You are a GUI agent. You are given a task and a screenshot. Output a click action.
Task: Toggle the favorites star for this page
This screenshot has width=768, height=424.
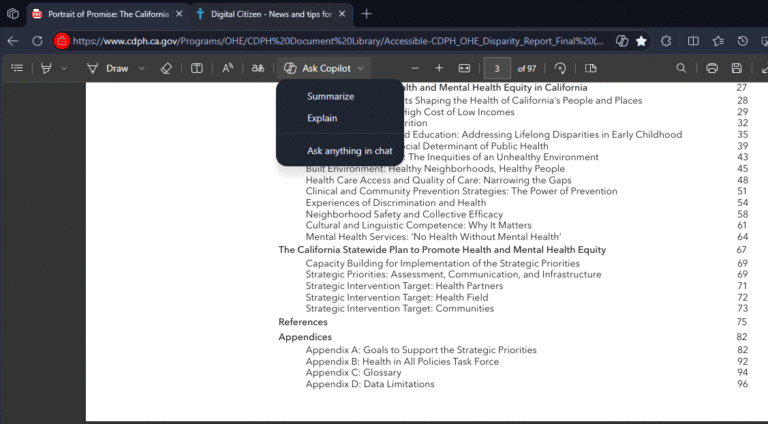click(641, 41)
